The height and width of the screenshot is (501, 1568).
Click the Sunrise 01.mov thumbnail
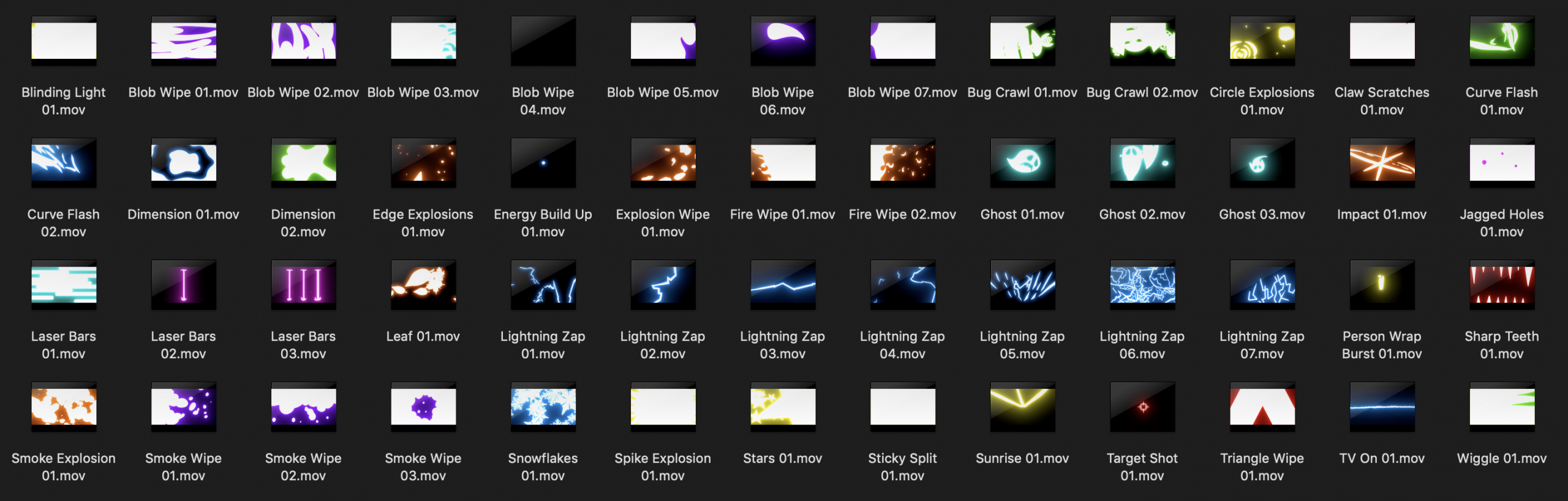click(1022, 407)
